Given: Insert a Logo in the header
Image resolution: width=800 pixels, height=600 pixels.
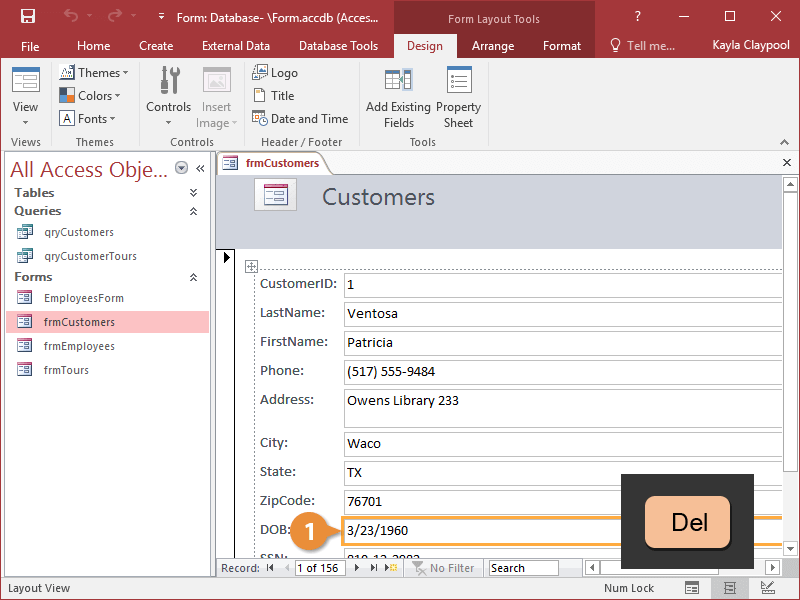Looking at the screenshot, I should click(x=275, y=73).
